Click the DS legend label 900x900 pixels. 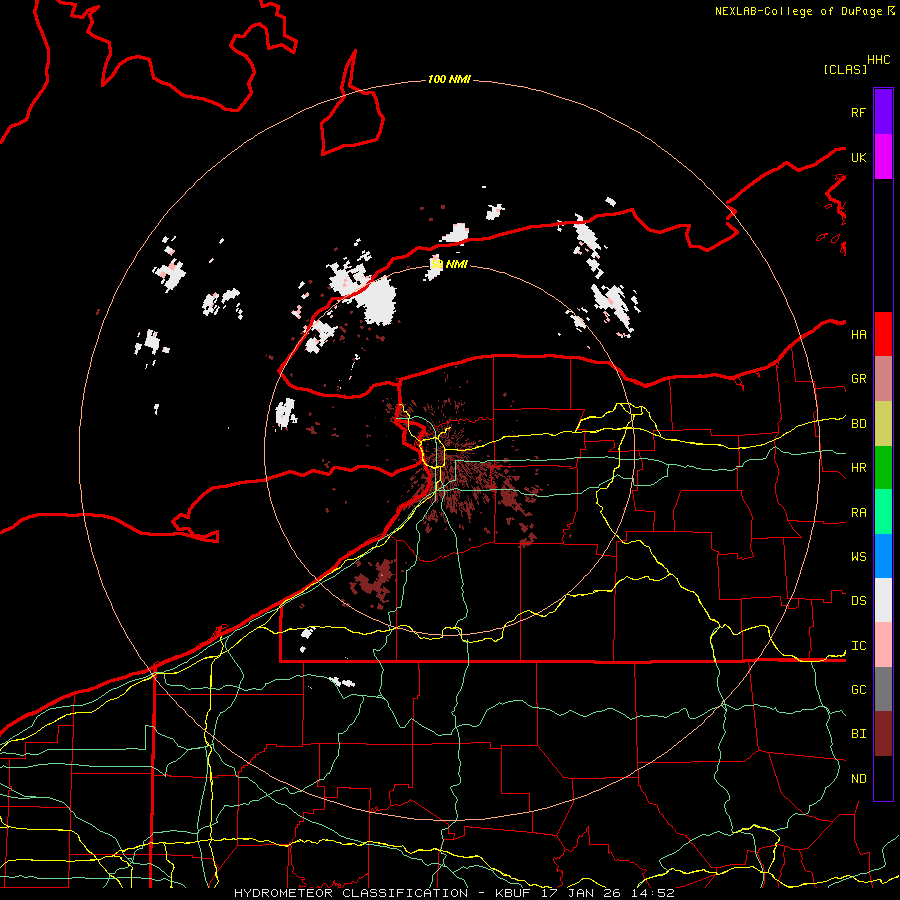point(858,601)
